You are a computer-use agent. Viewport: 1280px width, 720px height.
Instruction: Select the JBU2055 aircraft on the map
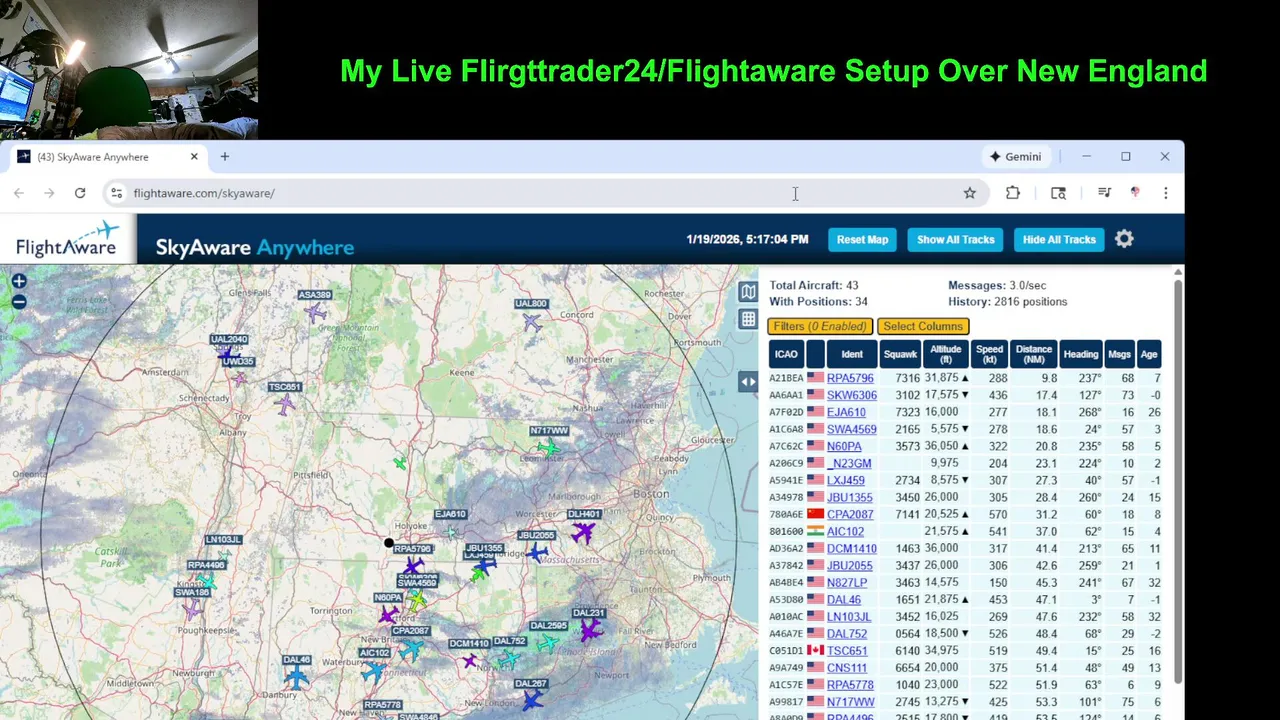pyautogui.click(x=537, y=551)
